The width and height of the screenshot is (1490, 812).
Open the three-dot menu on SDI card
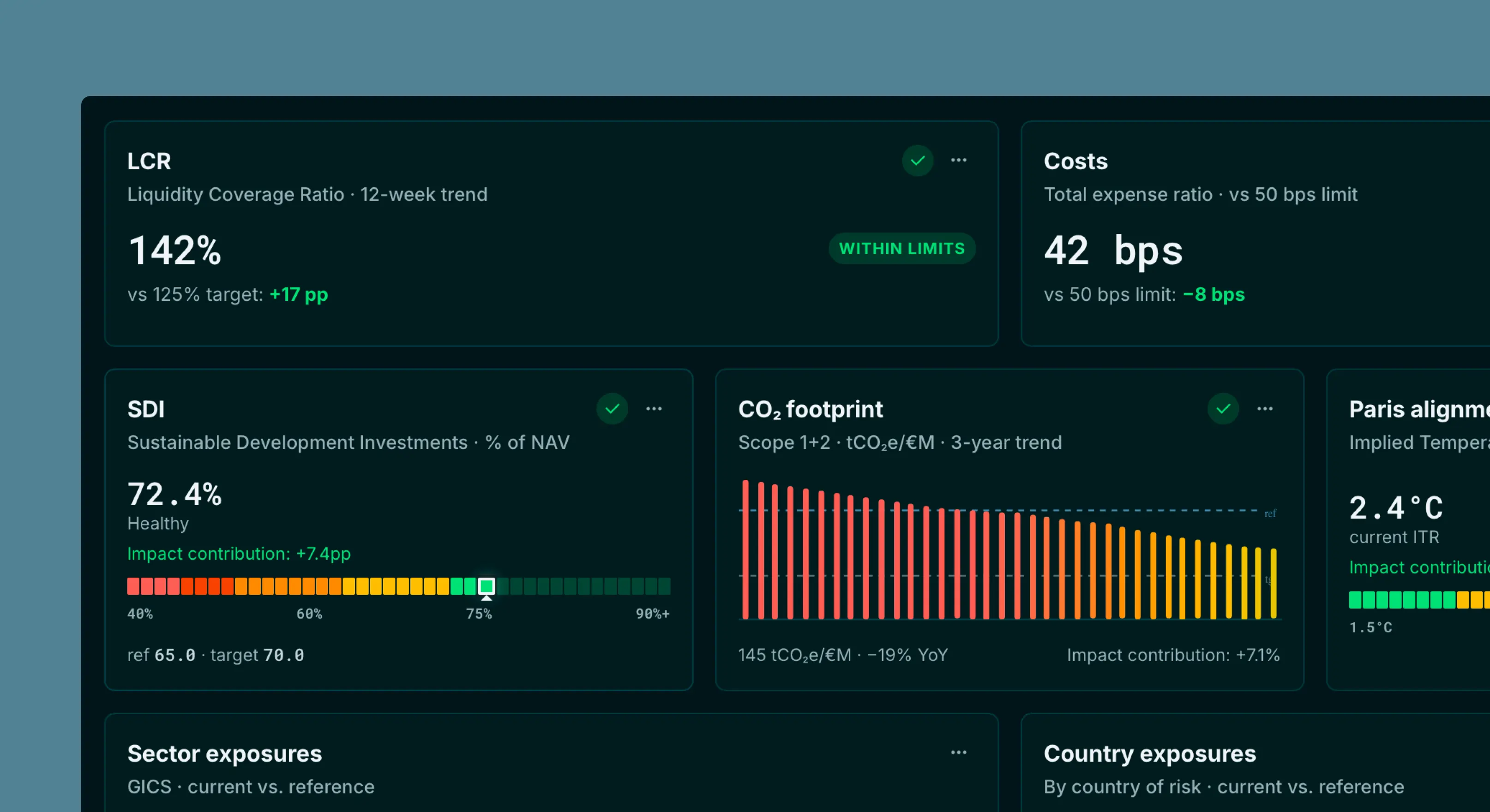point(654,409)
